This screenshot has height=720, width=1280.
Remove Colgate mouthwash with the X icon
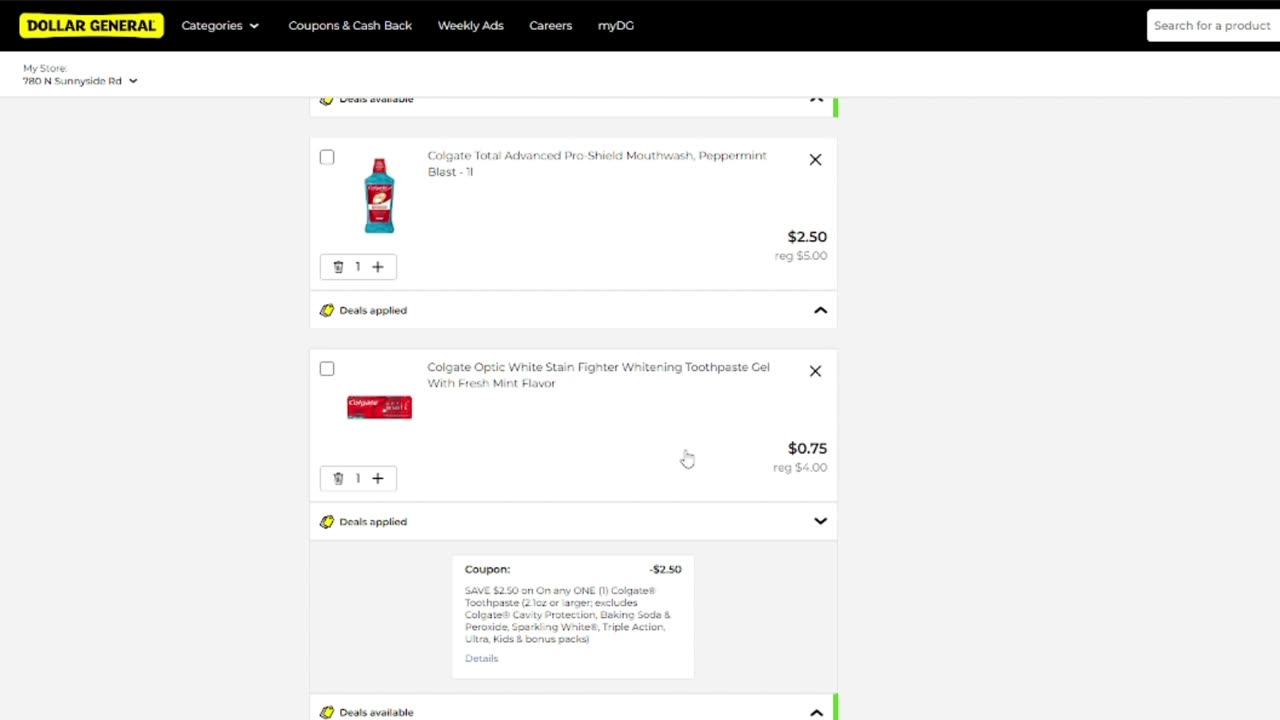(815, 160)
